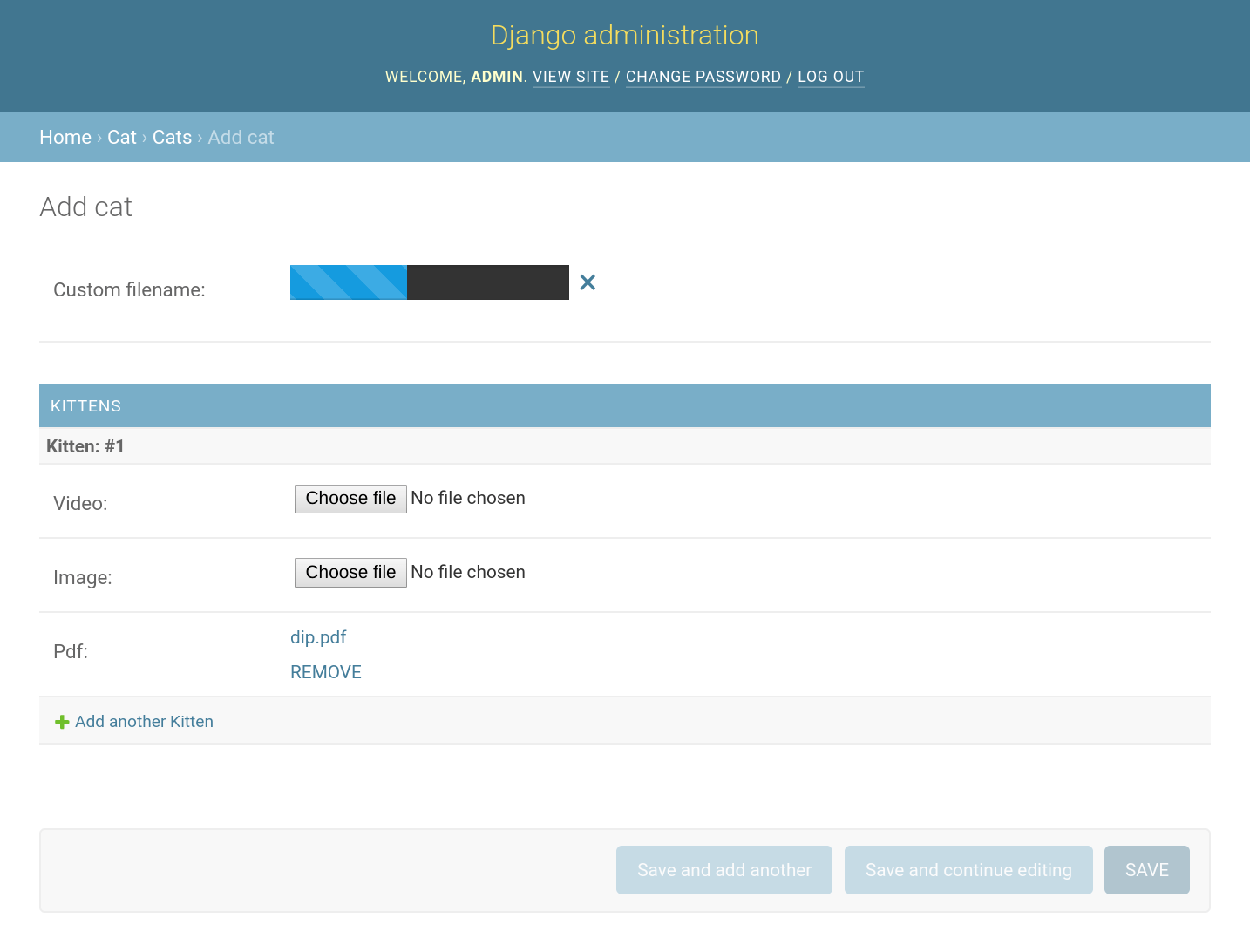Cancel the Custom filename upload via X icon
This screenshot has height=952, width=1250.
coord(587,282)
